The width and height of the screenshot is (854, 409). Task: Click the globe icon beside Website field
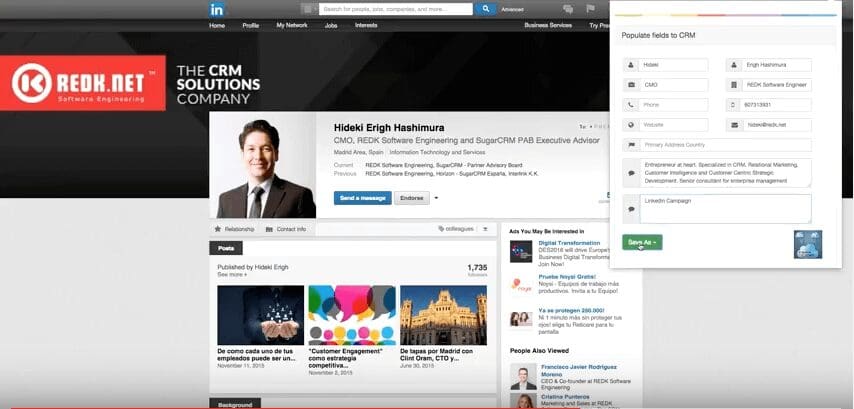pyautogui.click(x=631, y=125)
